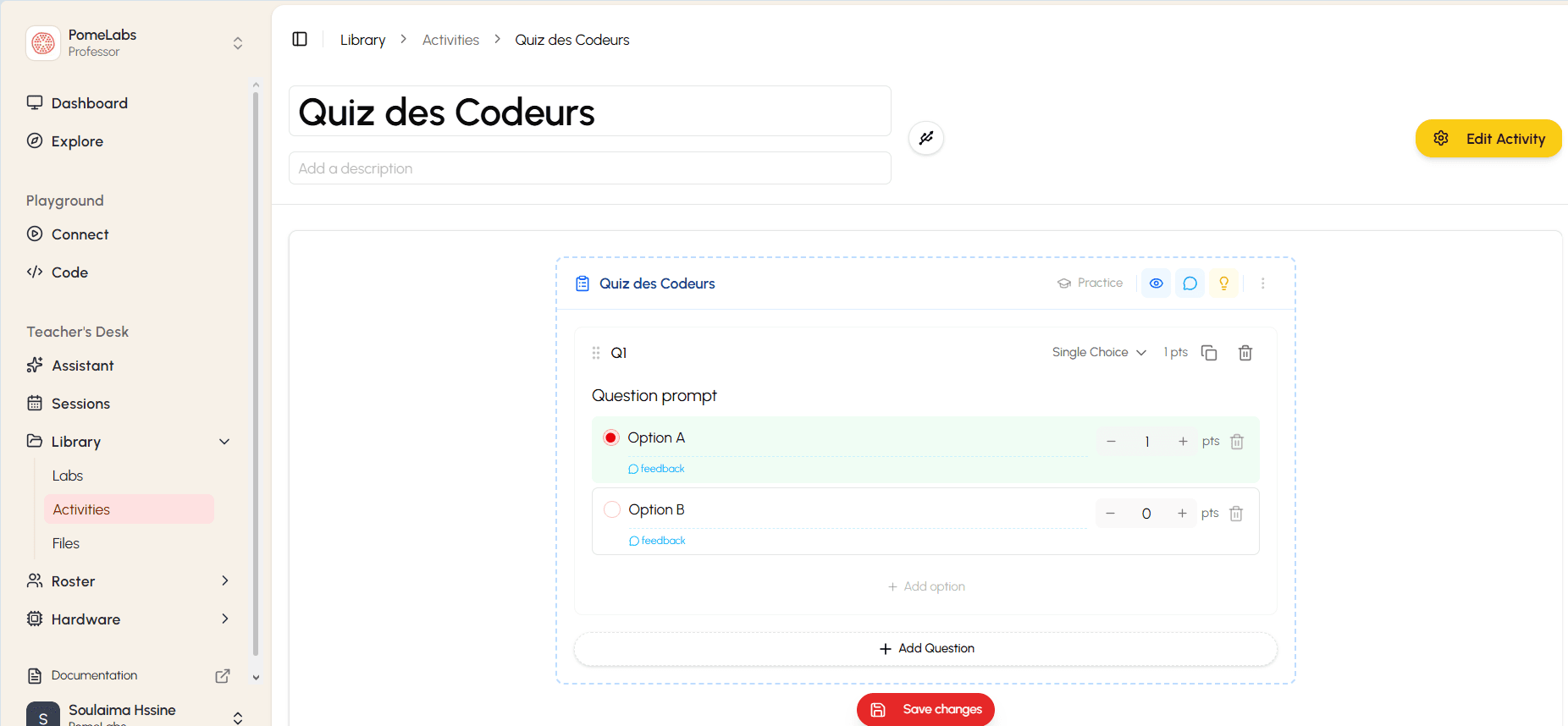Viewport: 1568px width, 726px height.
Task: Open Dashboard from the sidebar
Action: [x=77, y=103]
